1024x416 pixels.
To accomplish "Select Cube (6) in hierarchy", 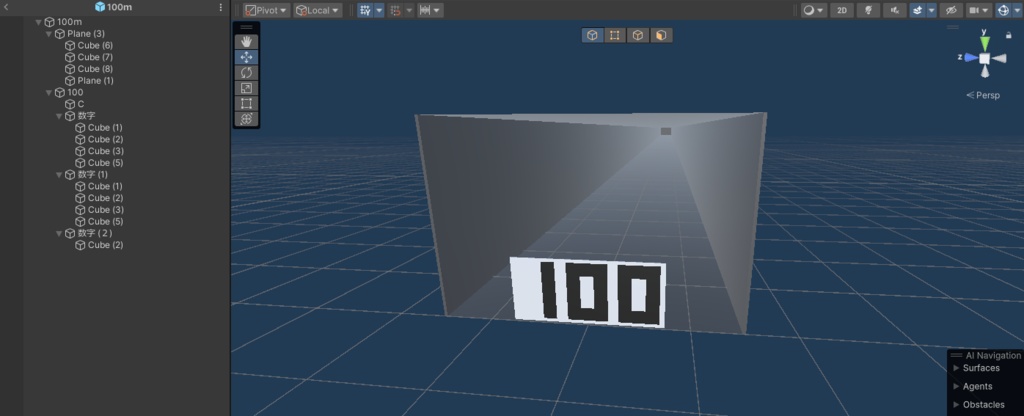I will coord(95,46).
